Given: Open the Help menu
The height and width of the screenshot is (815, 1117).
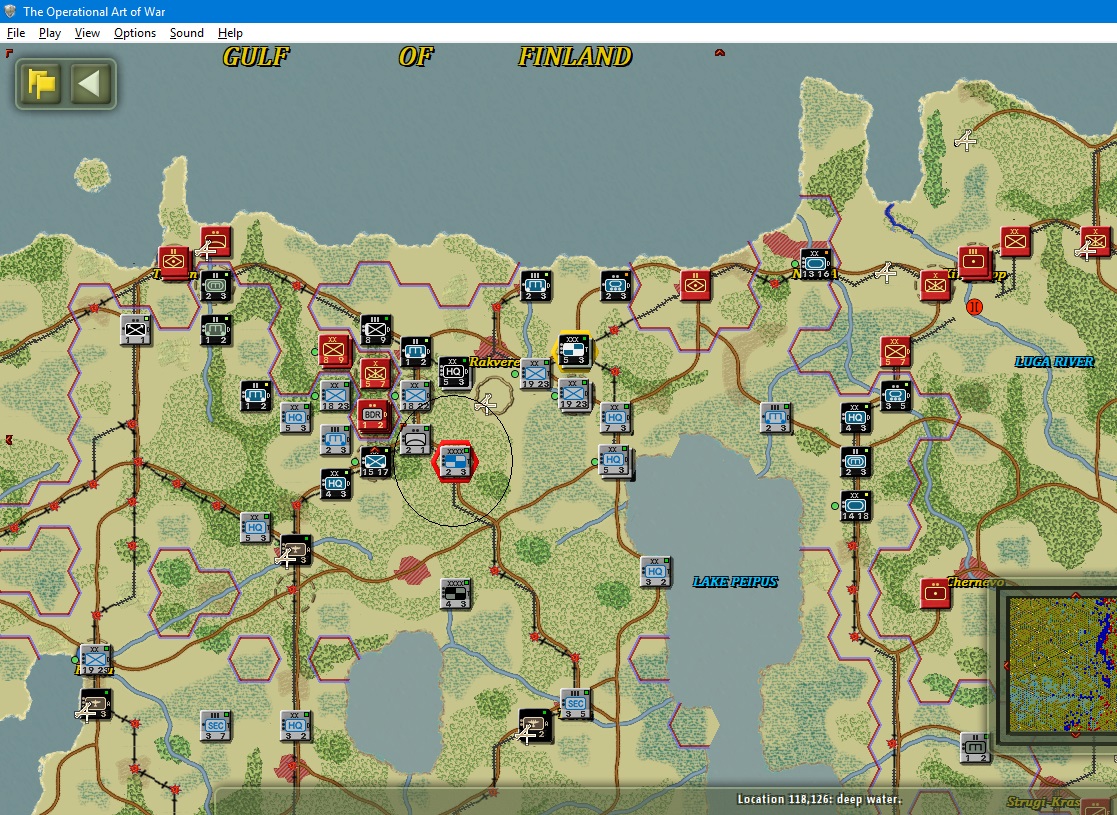Looking at the screenshot, I should coord(230,33).
